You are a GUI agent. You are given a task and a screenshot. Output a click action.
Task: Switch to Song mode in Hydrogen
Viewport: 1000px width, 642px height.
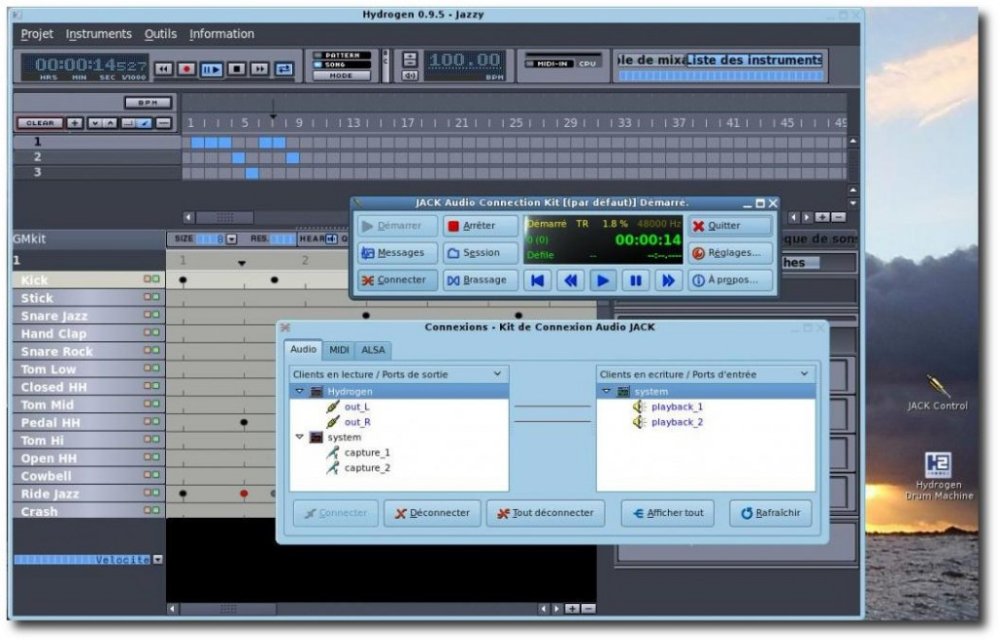pos(341,64)
